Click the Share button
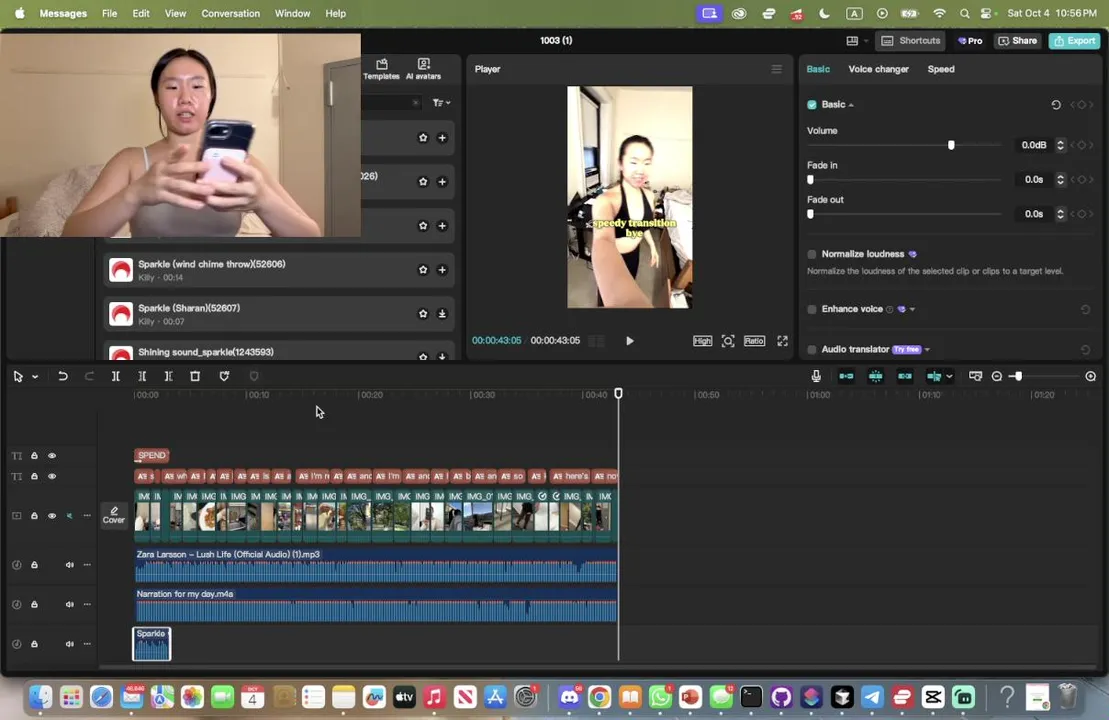Viewport: 1109px width, 720px height. click(x=1017, y=41)
